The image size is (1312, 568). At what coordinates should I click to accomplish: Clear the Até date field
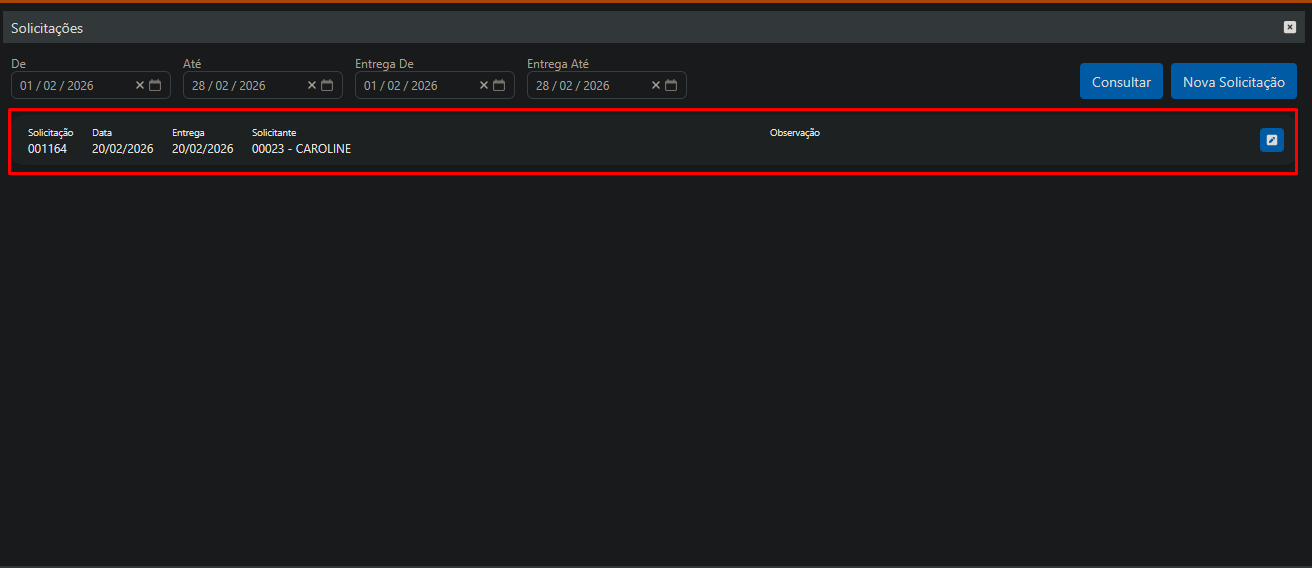pos(312,86)
